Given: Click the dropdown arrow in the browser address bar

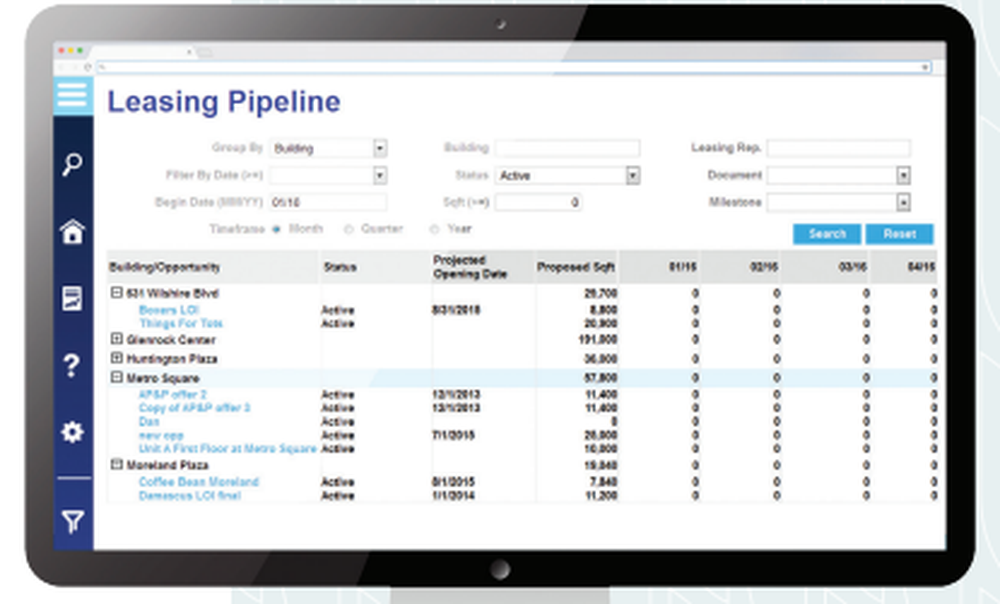Looking at the screenshot, I should tap(925, 68).
